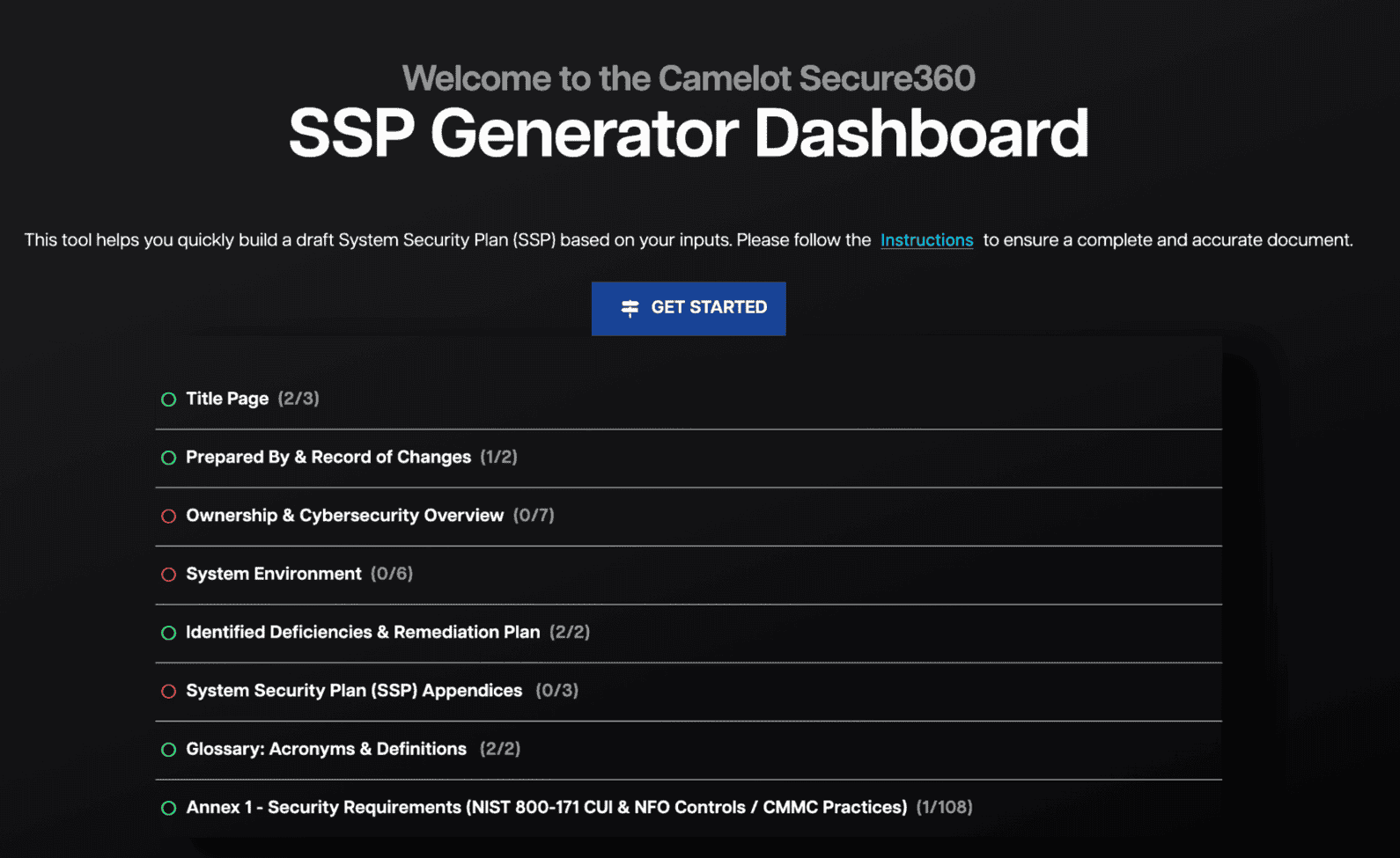The height and width of the screenshot is (858, 1400).
Task: Click green circle beside Prepared By & Record of Changes
Action: [168, 458]
